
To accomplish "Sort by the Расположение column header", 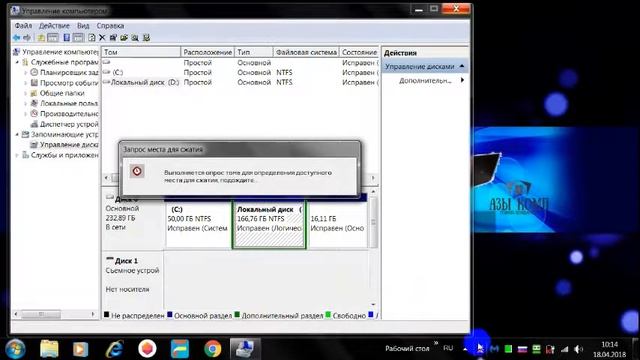I will coord(208,52).
